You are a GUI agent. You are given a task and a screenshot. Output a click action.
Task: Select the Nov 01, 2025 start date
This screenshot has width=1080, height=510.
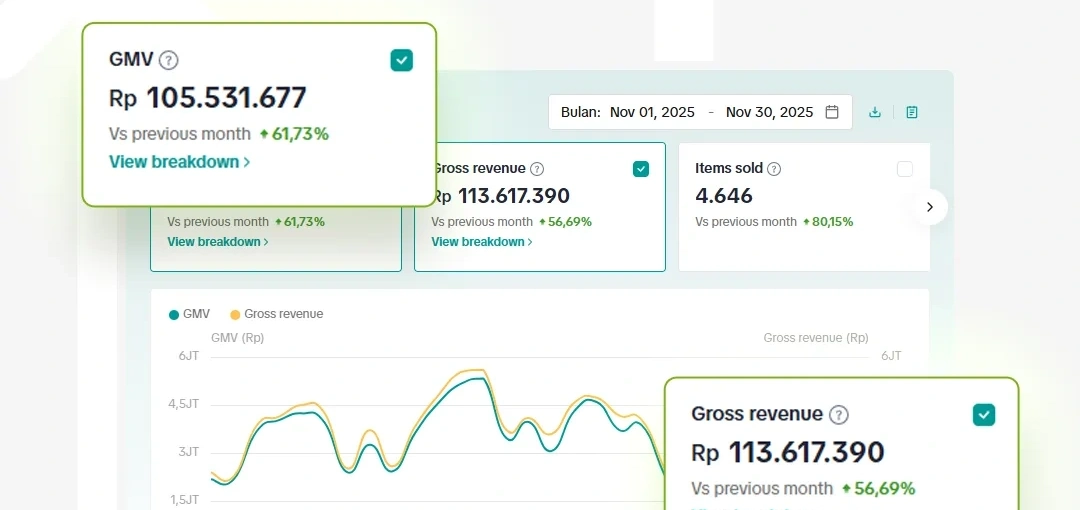(652, 112)
